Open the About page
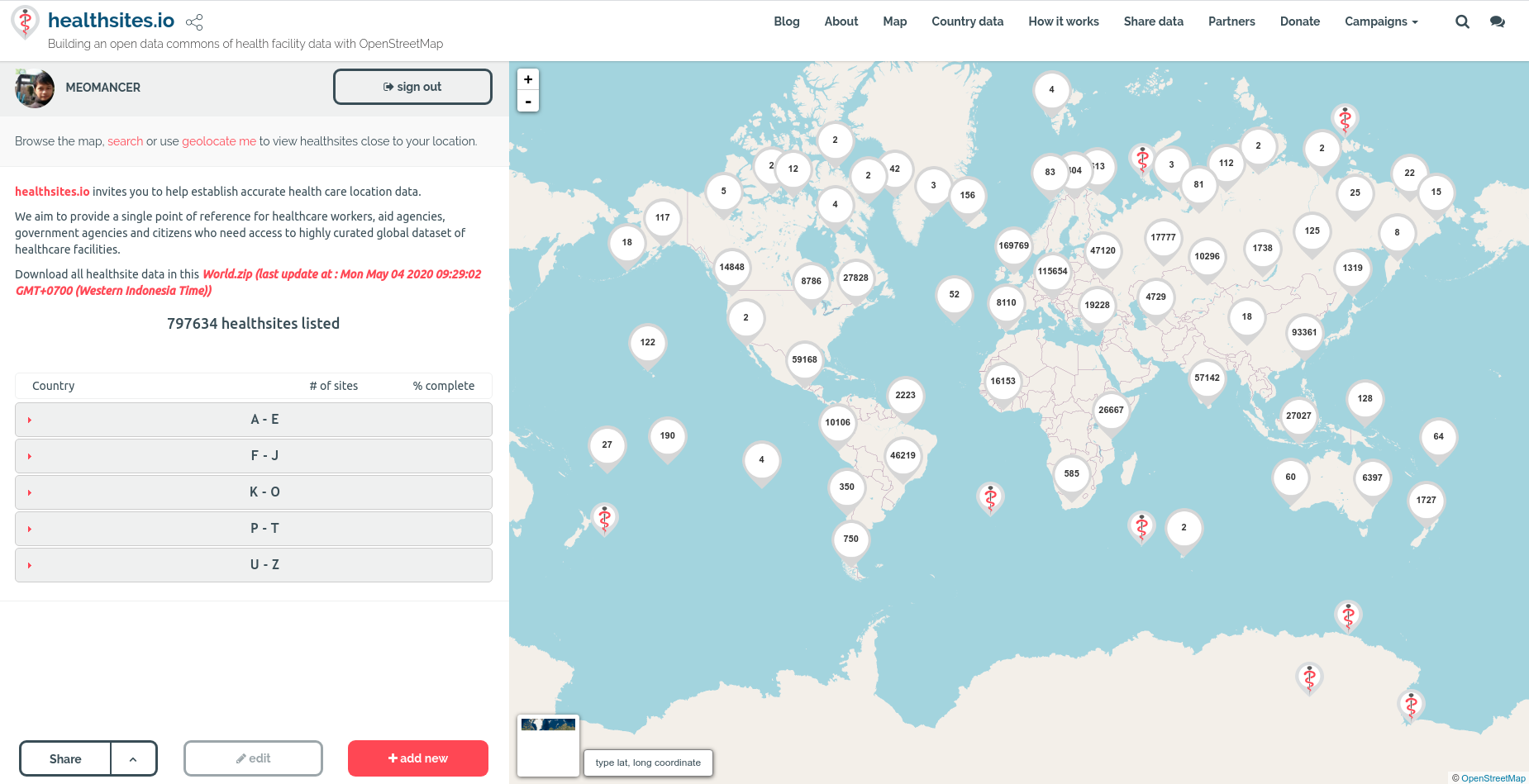This screenshot has width=1529, height=784. pyautogui.click(x=841, y=21)
